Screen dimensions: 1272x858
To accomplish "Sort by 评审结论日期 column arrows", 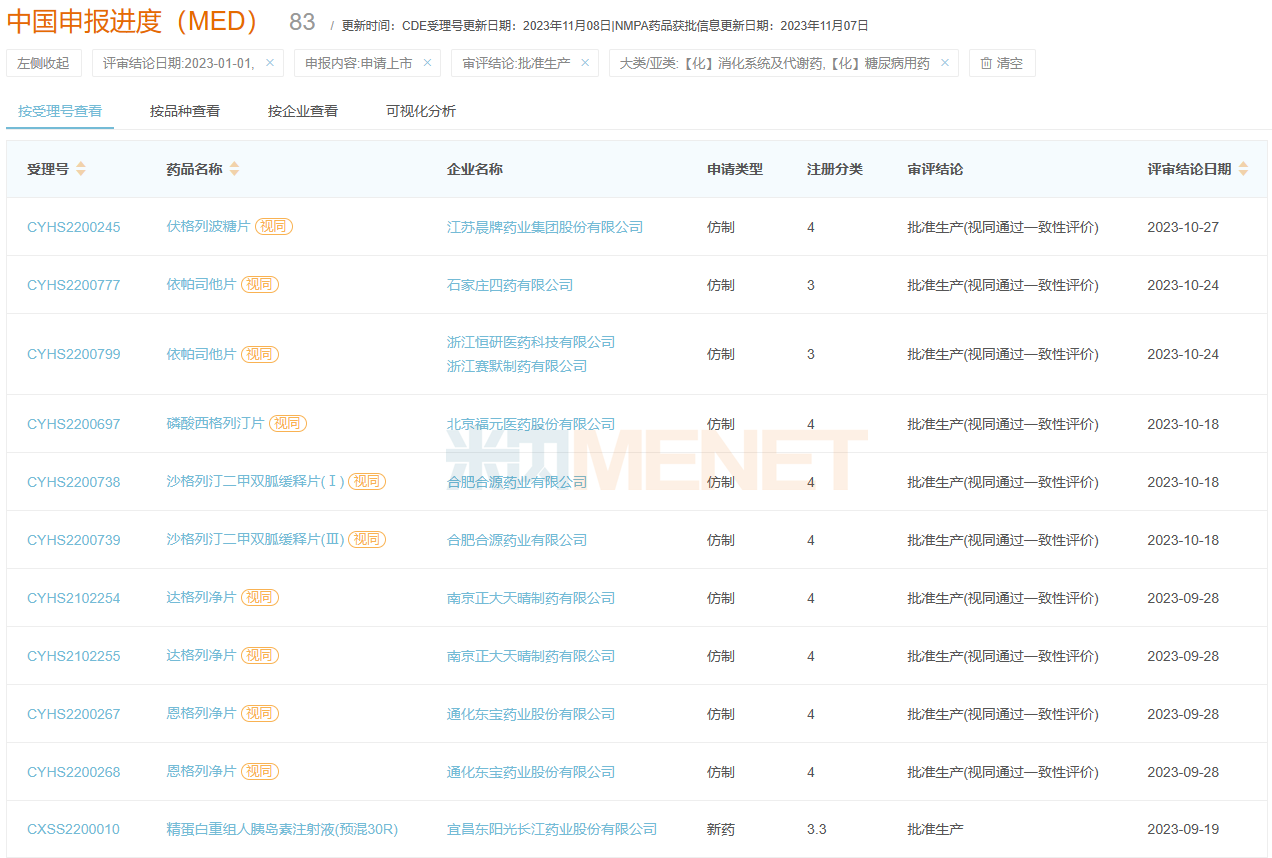I will point(1243,169).
